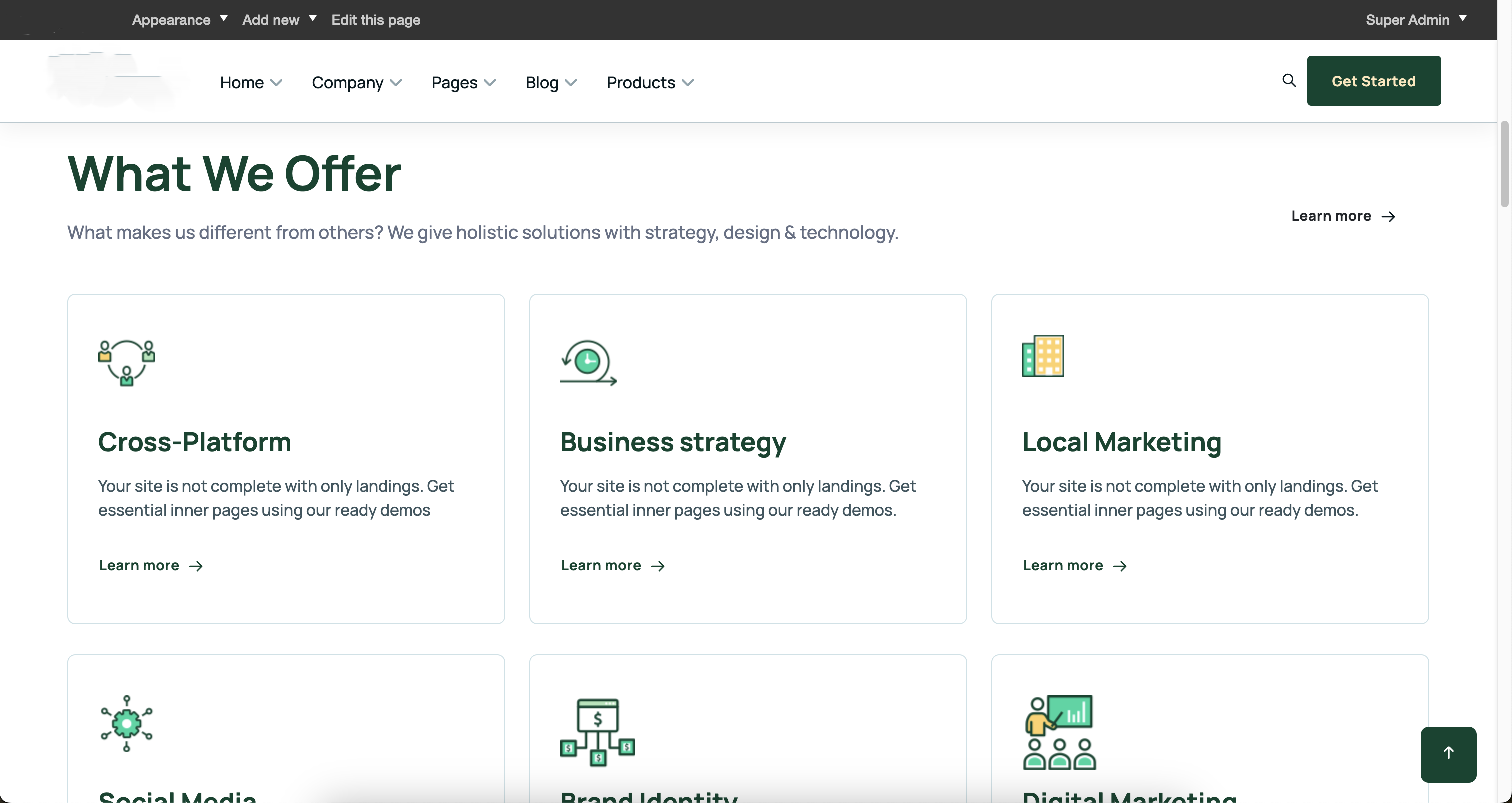Click the Digital Marketing presenter icon

(1059, 732)
